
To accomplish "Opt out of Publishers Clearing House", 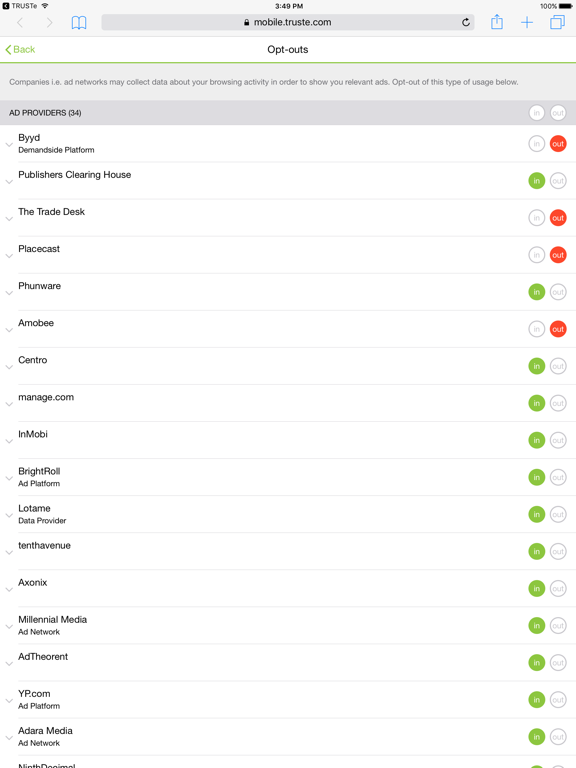I will coord(558,181).
